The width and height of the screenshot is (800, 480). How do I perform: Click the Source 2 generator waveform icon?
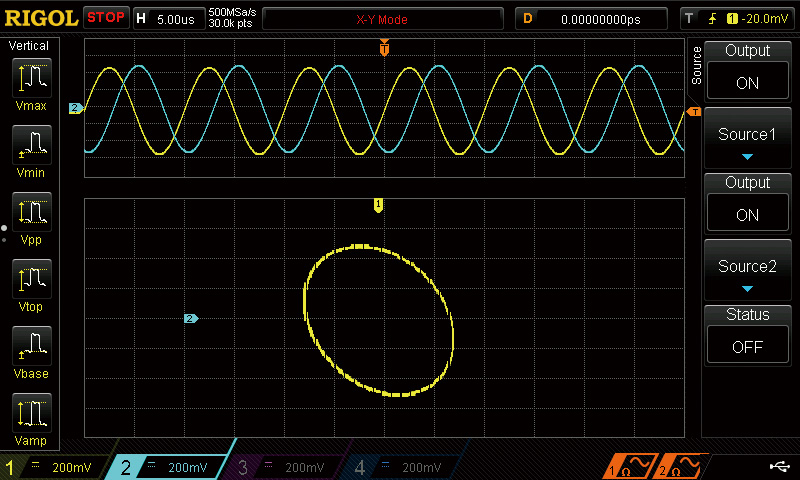pos(680,466)
